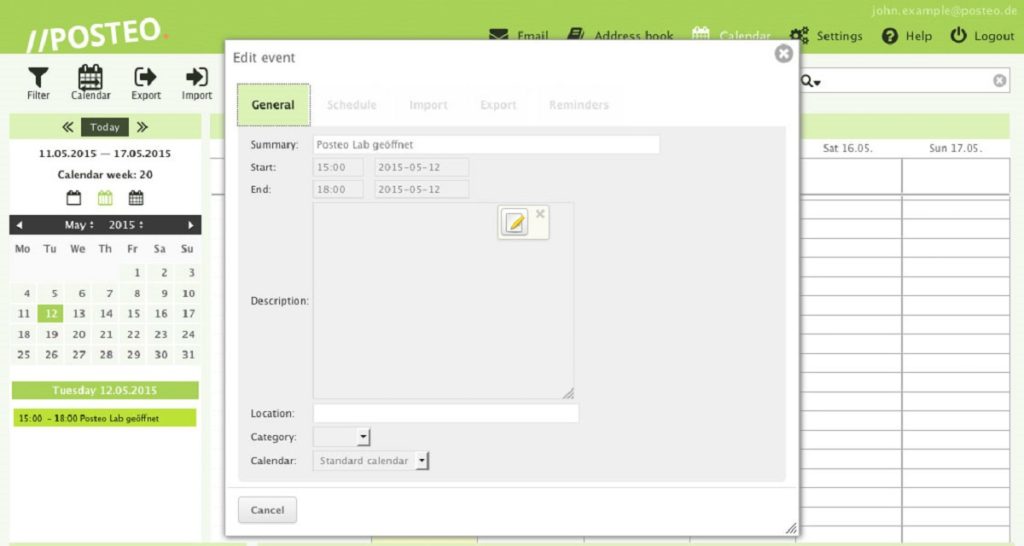Click the Today button
The height and width of the screenshot is (546, 1024).
(105, 127)
